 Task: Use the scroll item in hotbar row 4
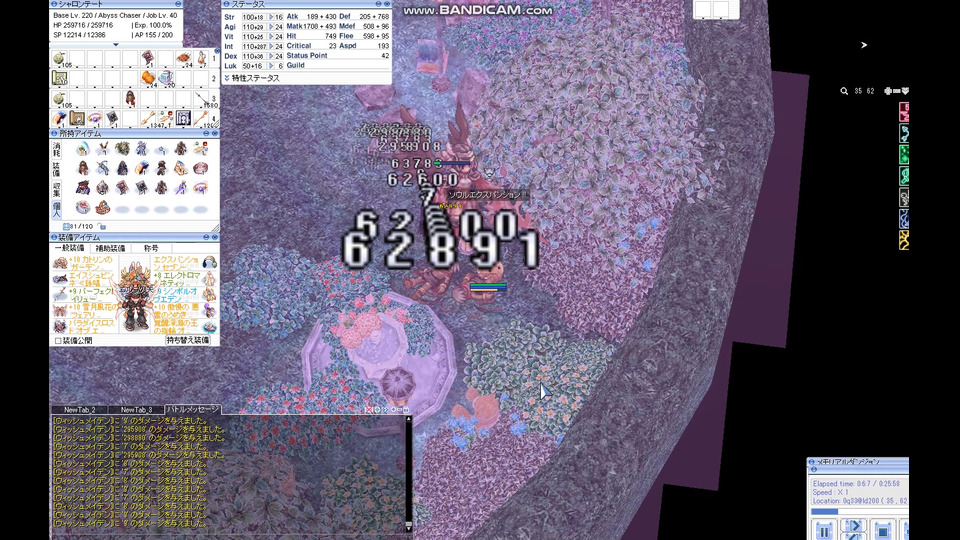click(77, 118)
